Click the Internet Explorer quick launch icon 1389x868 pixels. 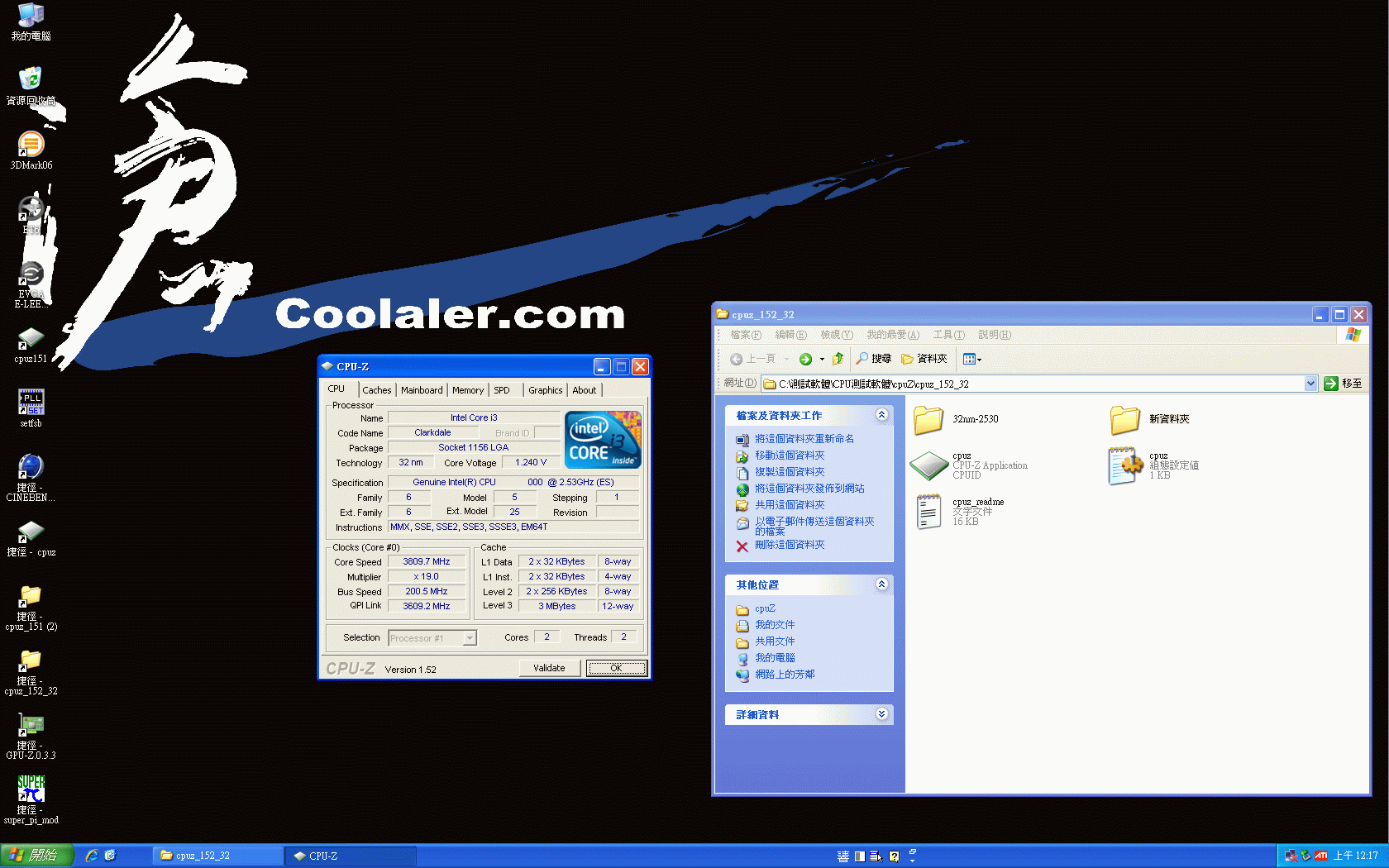pos(92,856)
